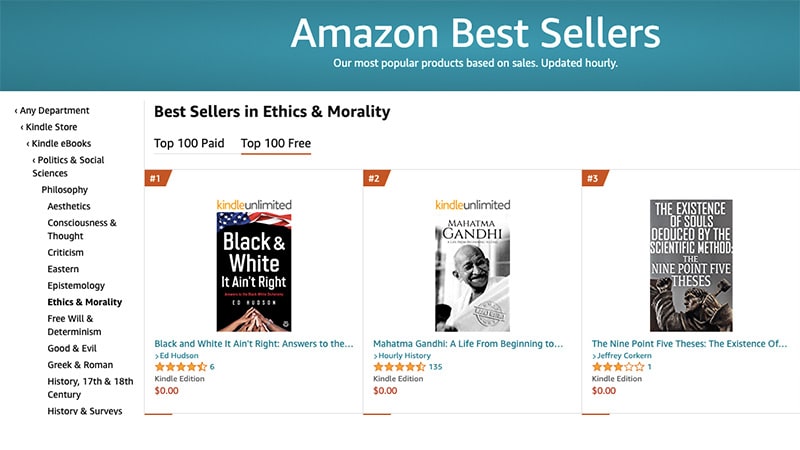The height and width of the screenshot is (450, 800).
Task: Navigate up to Kindle Store
Action: [x=51, y=127]
